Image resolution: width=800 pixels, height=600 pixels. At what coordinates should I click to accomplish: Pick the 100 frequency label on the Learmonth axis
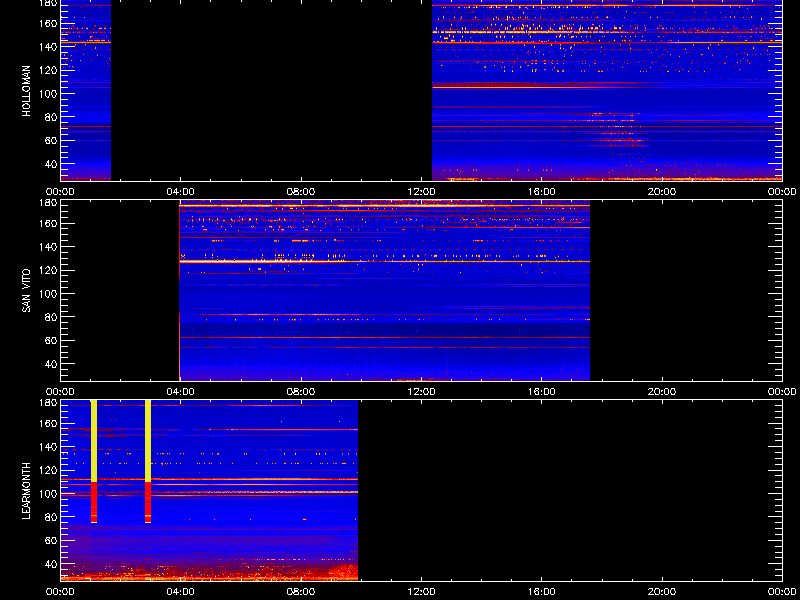[48, 494]
